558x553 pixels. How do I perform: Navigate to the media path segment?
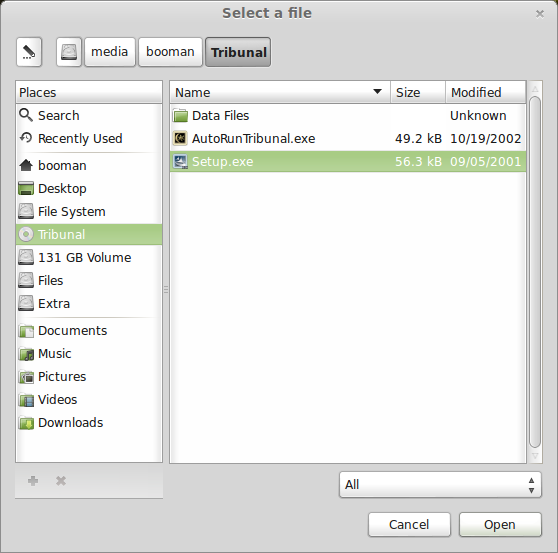(x=110, y=52)
